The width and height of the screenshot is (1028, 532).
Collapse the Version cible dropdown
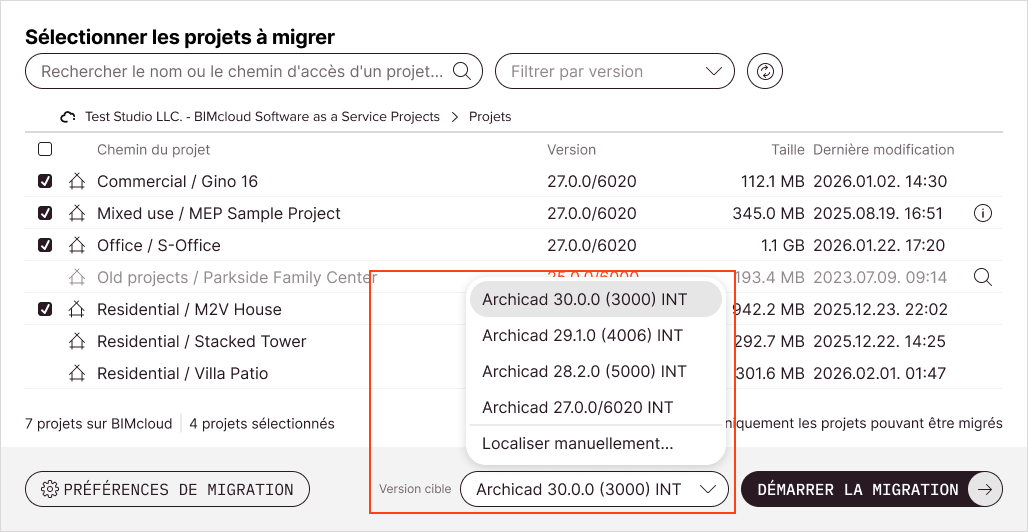click(595, 489)
